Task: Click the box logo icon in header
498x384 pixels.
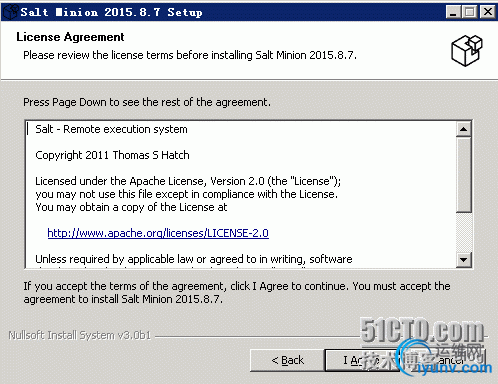Action: pyautogui.click(x=467, y=50)
